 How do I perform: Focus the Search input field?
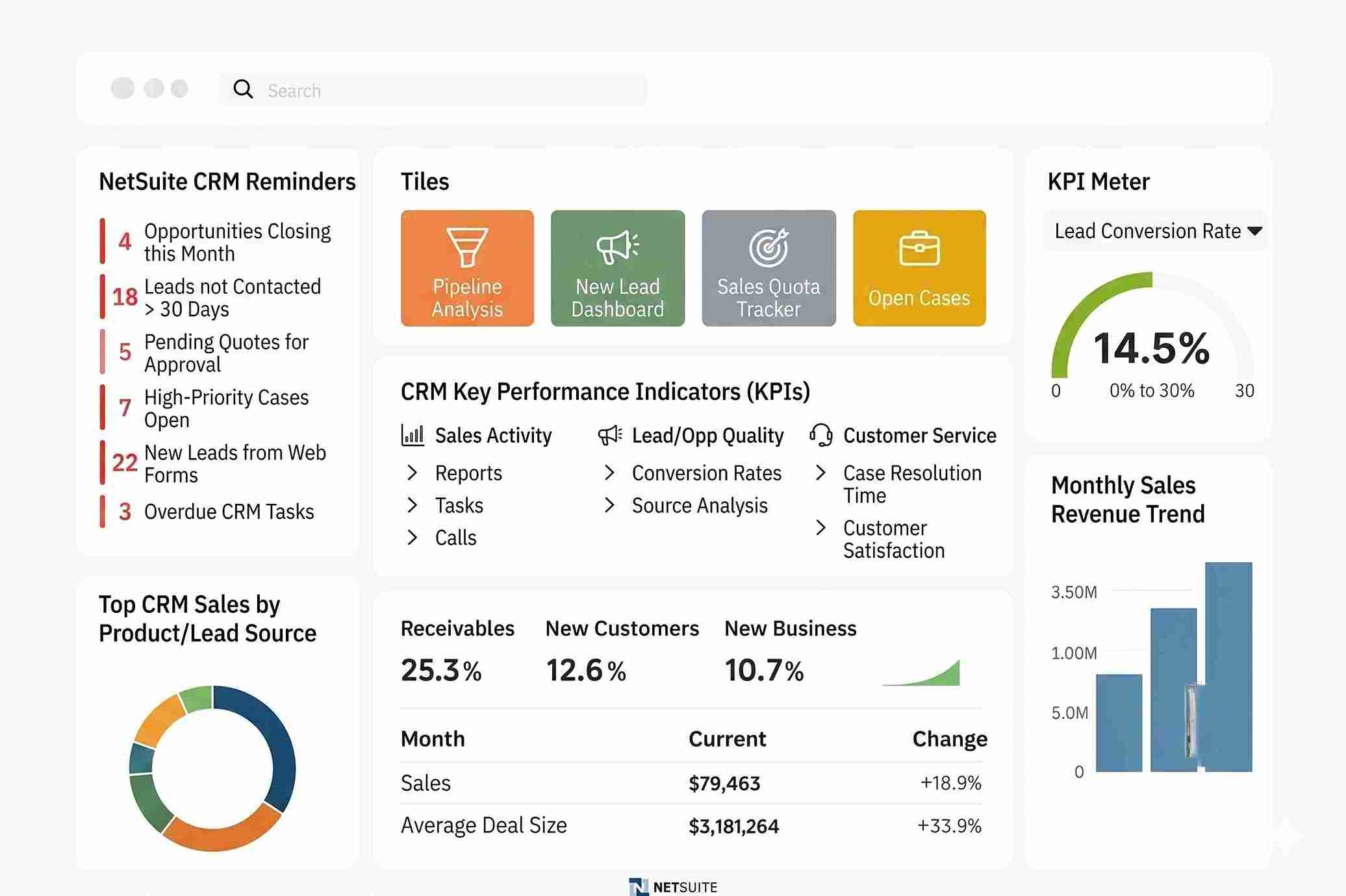coord(433,90)
